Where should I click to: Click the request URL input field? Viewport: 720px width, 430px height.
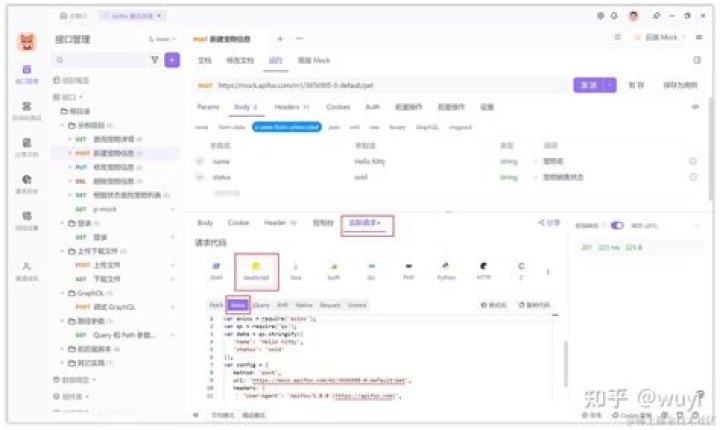(382, 85)
